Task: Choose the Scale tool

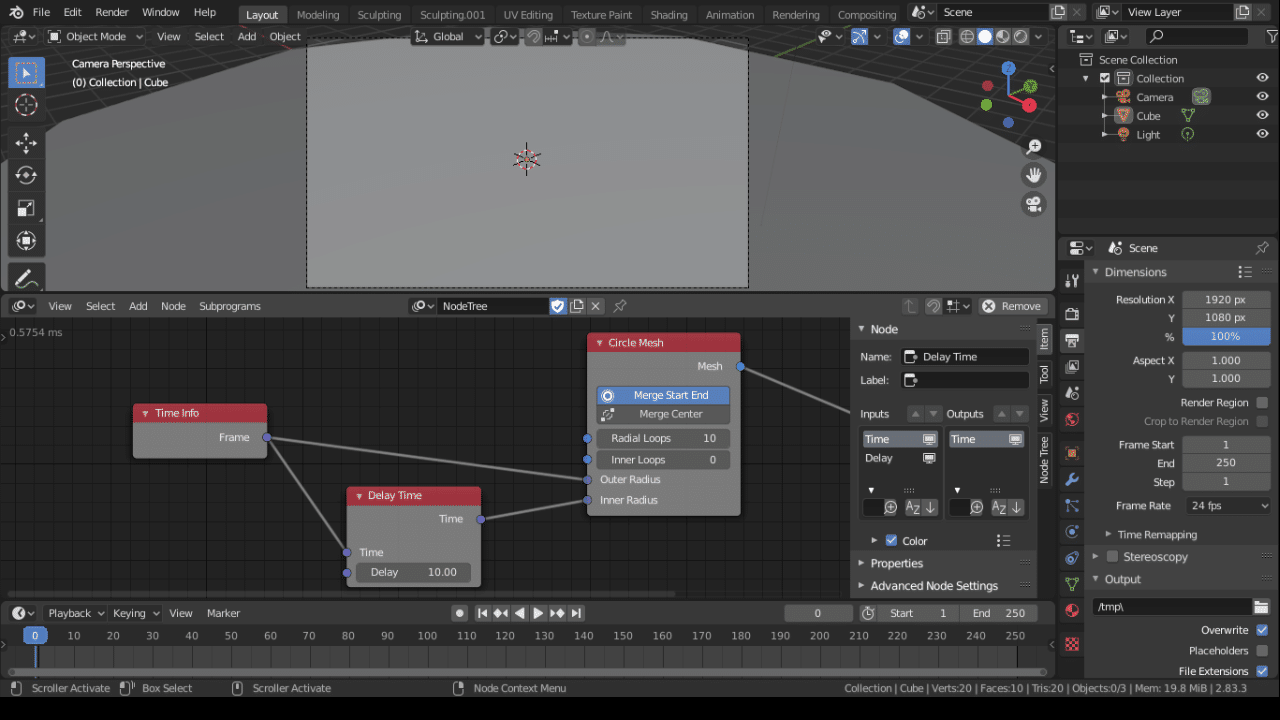Action: click(x=26, y=208)
